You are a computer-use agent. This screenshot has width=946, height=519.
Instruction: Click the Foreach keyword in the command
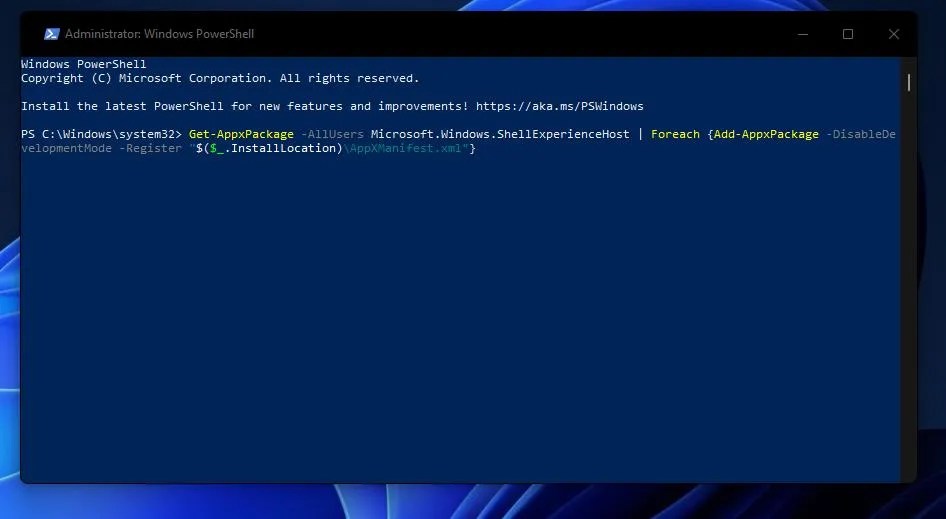pyautogui.click(x=675, y=134)
